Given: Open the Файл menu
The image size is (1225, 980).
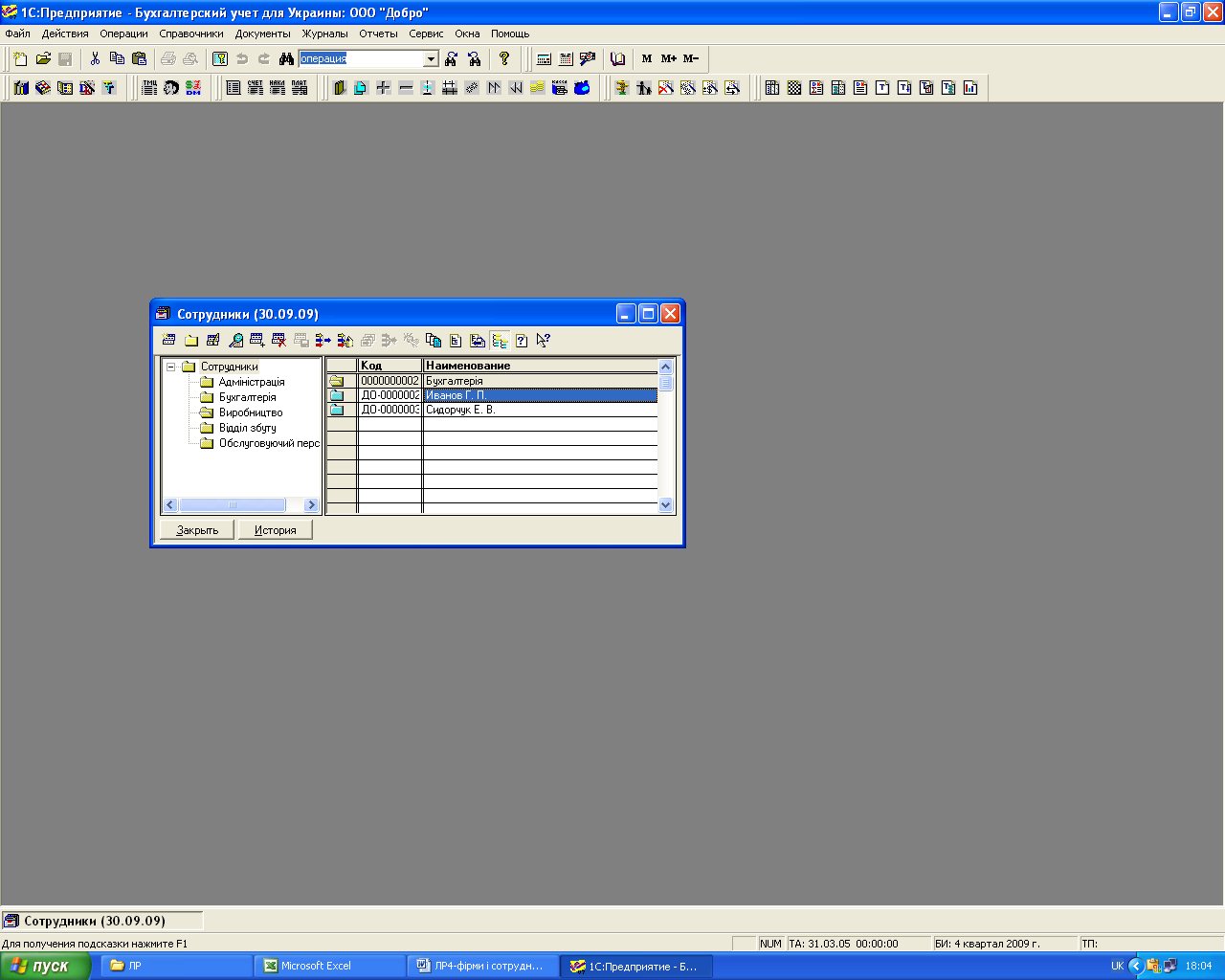Looking at the screenshot, I should point(17,33).
